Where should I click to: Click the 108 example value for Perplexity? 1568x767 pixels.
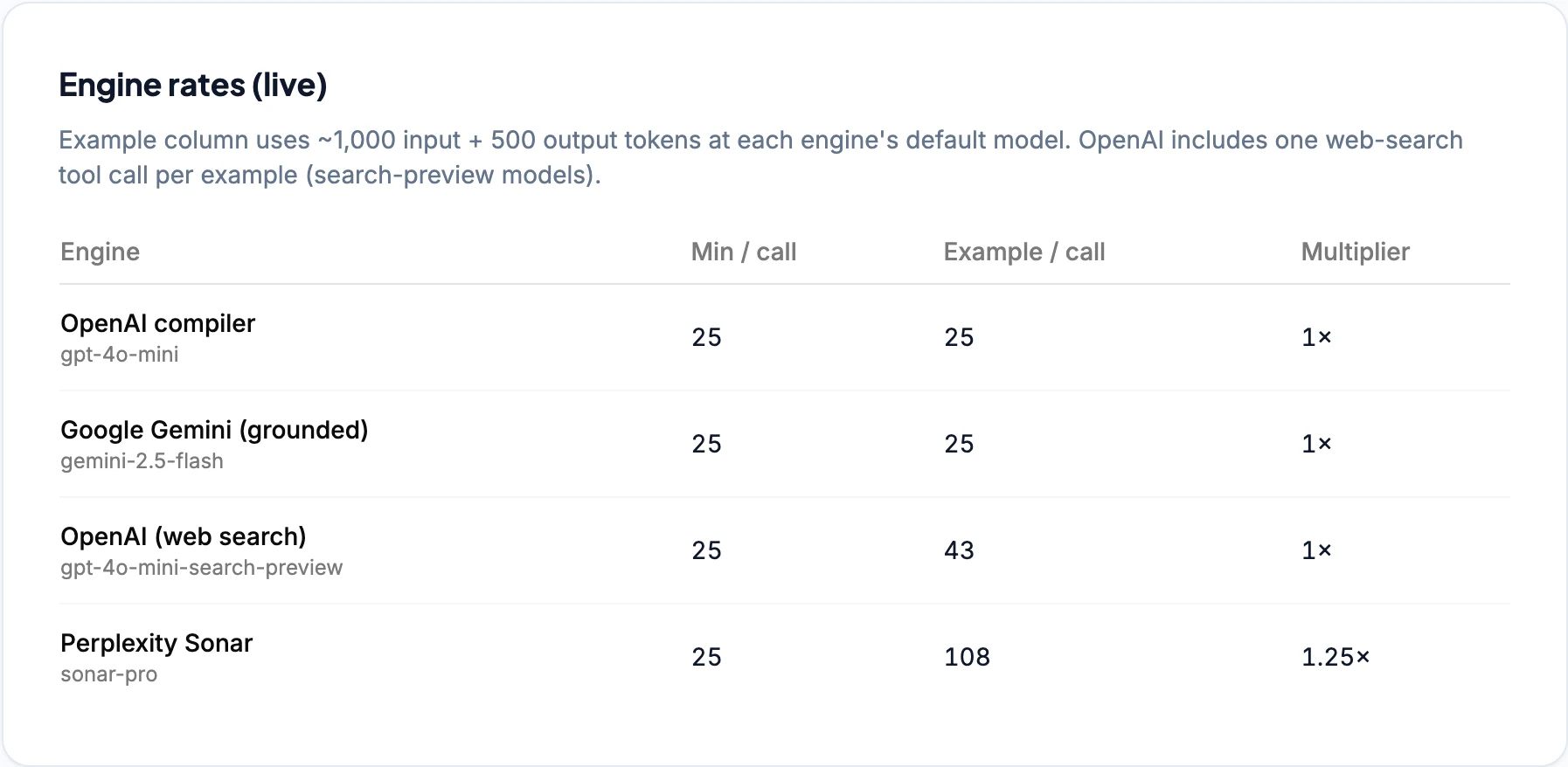coord(967,657)
